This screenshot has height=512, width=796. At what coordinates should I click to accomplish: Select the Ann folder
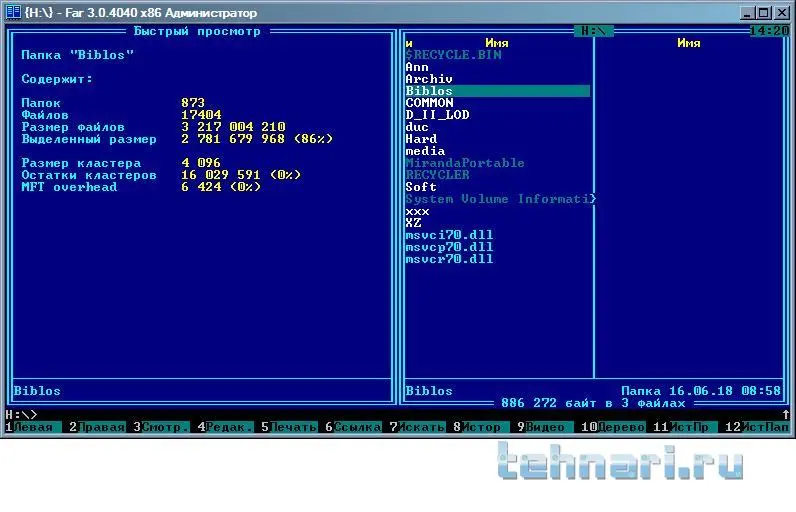coord(417,67)
